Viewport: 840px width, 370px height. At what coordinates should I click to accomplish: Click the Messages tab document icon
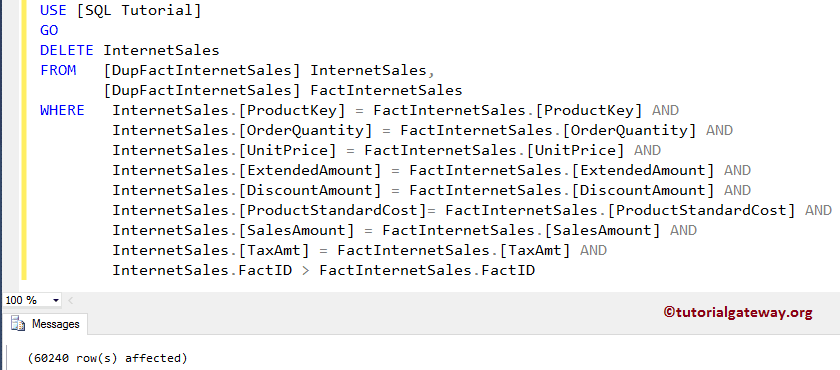[x=18, y=324]
